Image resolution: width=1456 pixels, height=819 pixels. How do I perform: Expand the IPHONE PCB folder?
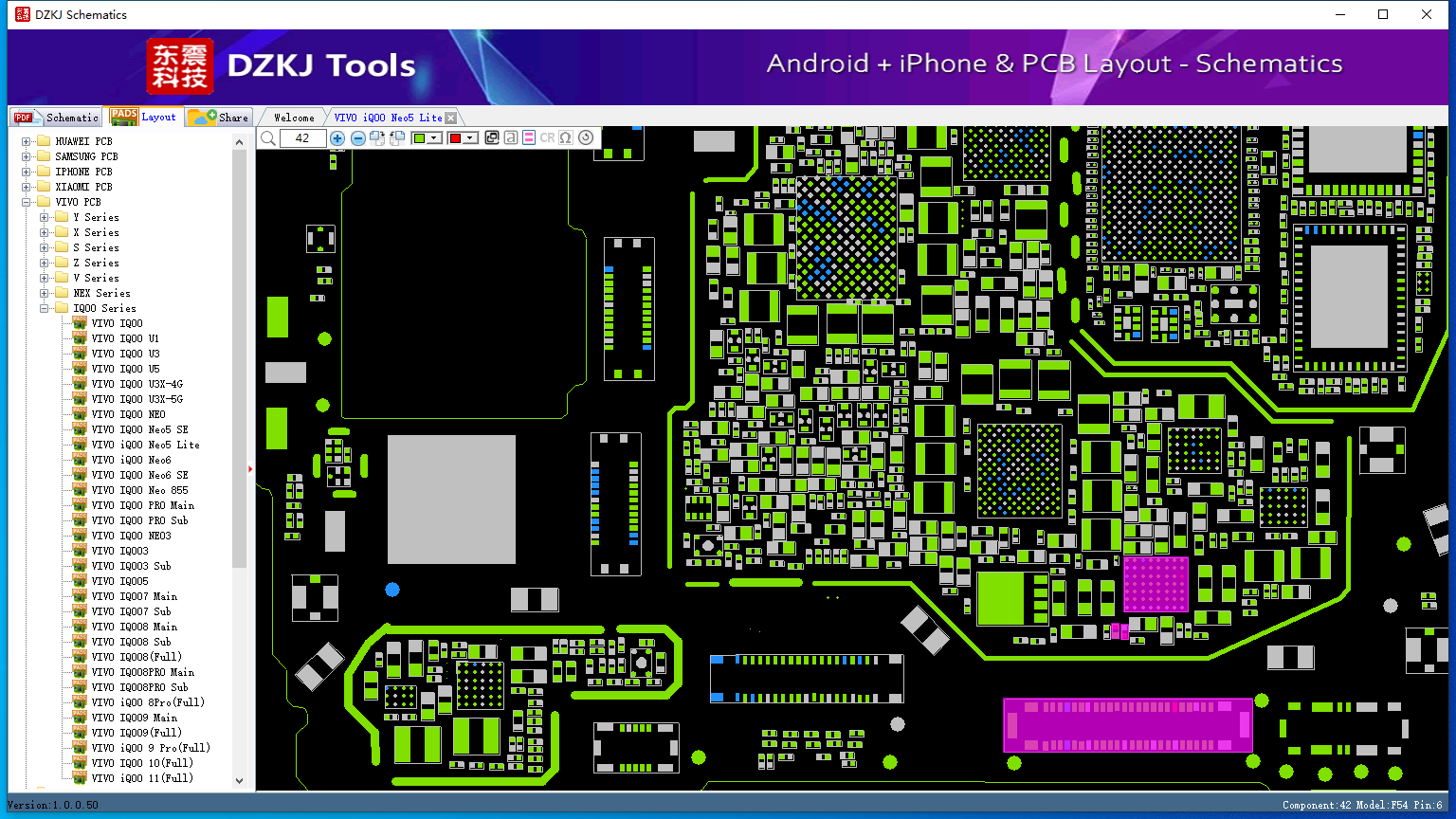pos(27,172)
